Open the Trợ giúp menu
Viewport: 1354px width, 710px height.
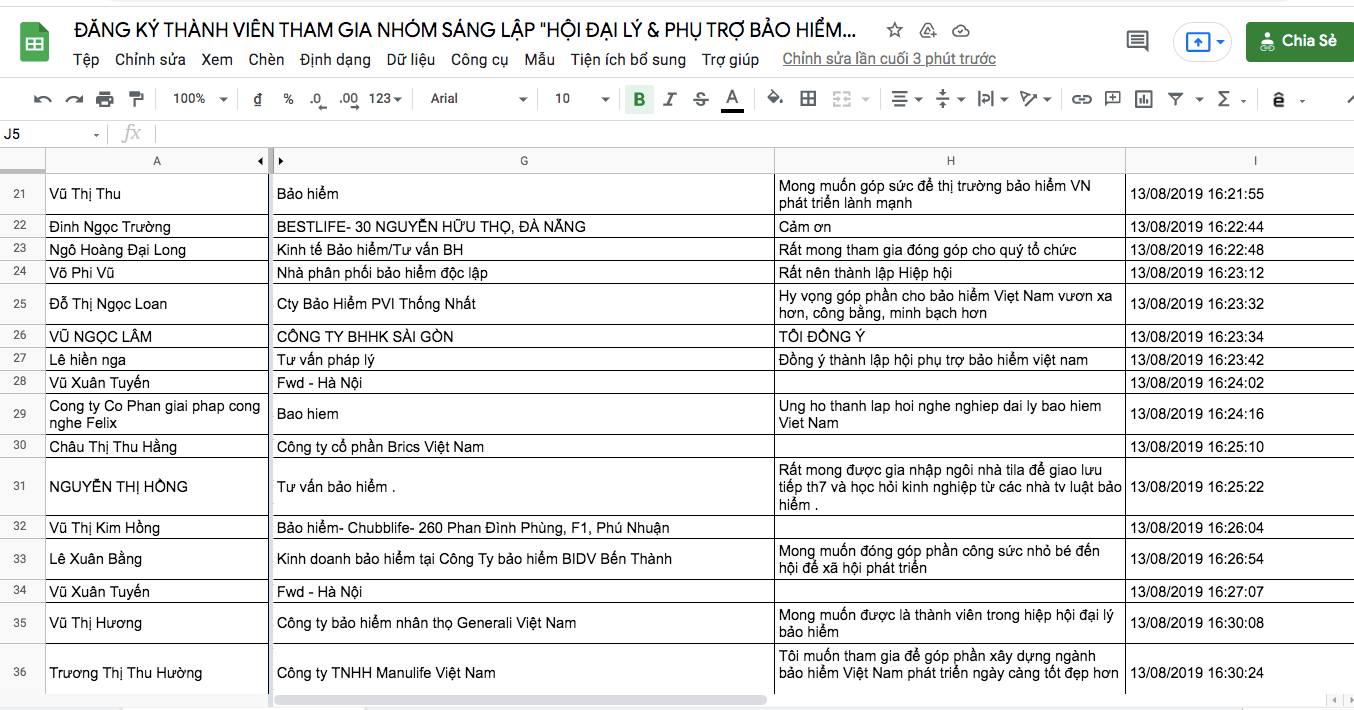point(730,60)
